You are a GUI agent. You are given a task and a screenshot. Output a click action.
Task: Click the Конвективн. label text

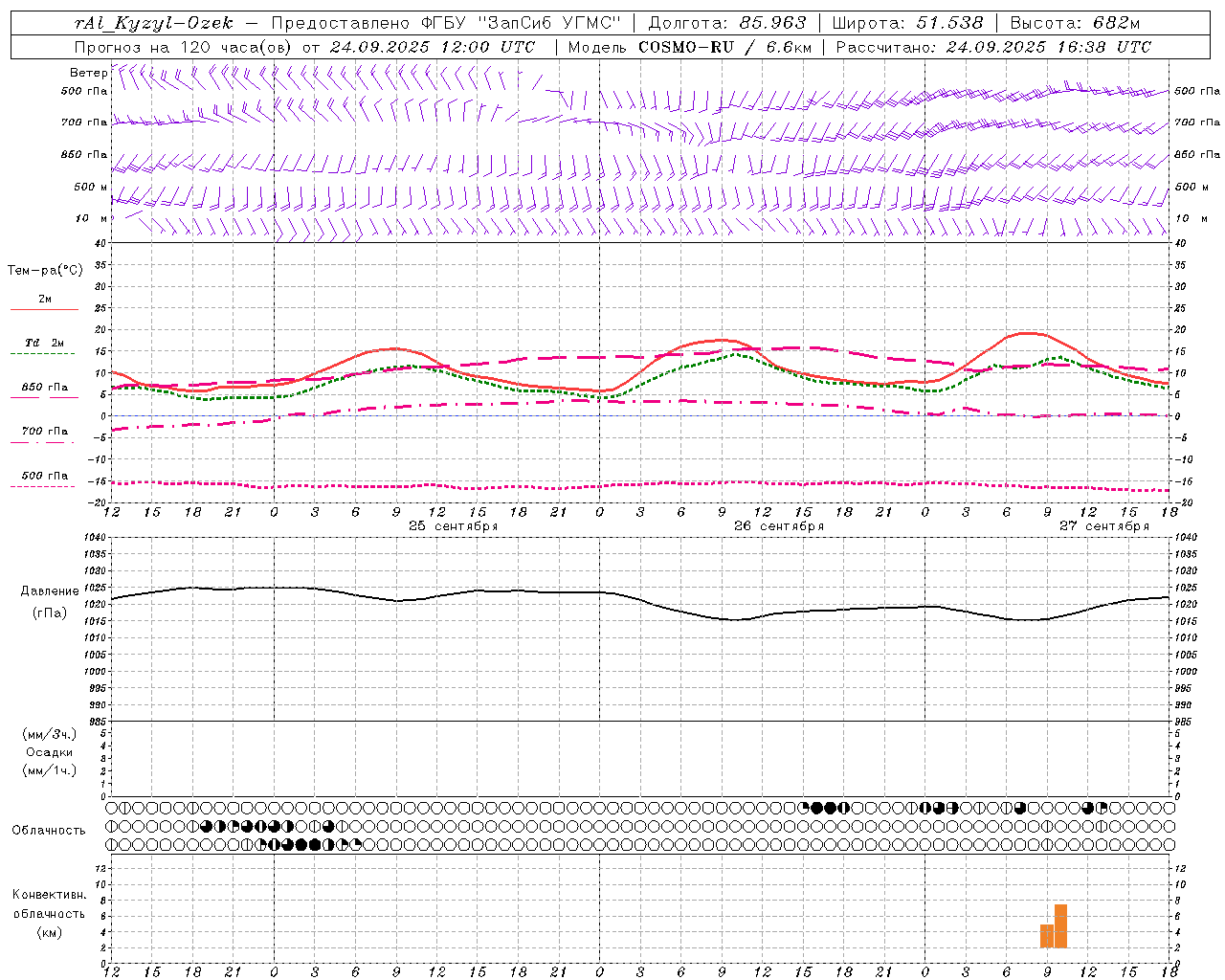[49, 895]
